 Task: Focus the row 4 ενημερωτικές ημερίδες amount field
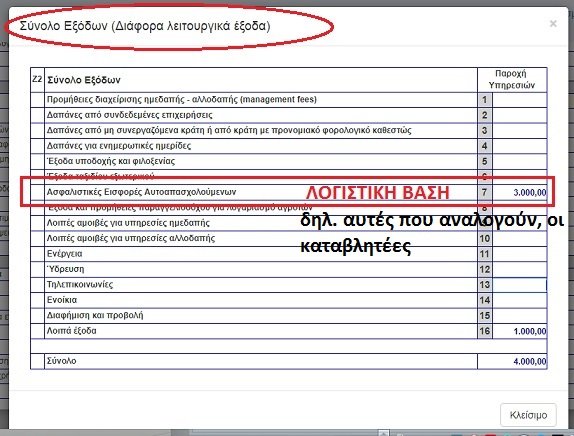pyautogui.click(x=519, y=146)
